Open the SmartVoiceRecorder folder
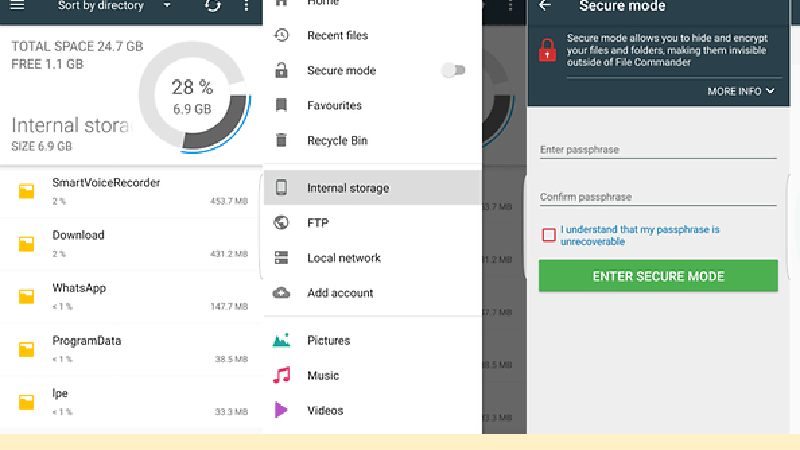 click(x=106, y=182)
